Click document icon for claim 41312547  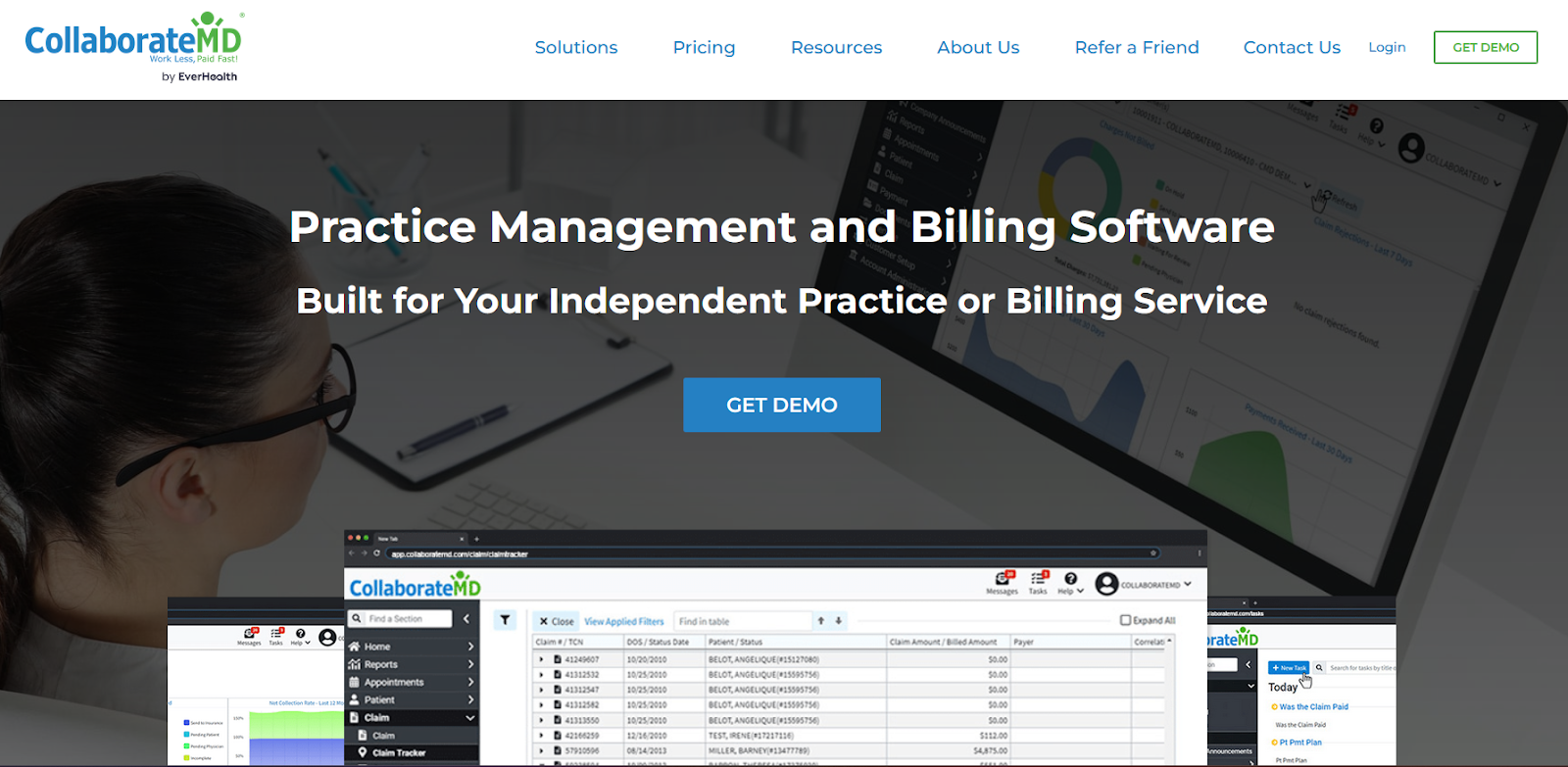tap(558, 690)
